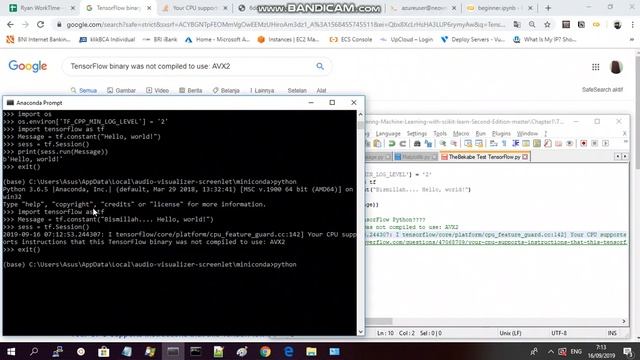This screenshot has width=640, height=360.
Task: Reload the Google search page
Action: tap(40, 25)
